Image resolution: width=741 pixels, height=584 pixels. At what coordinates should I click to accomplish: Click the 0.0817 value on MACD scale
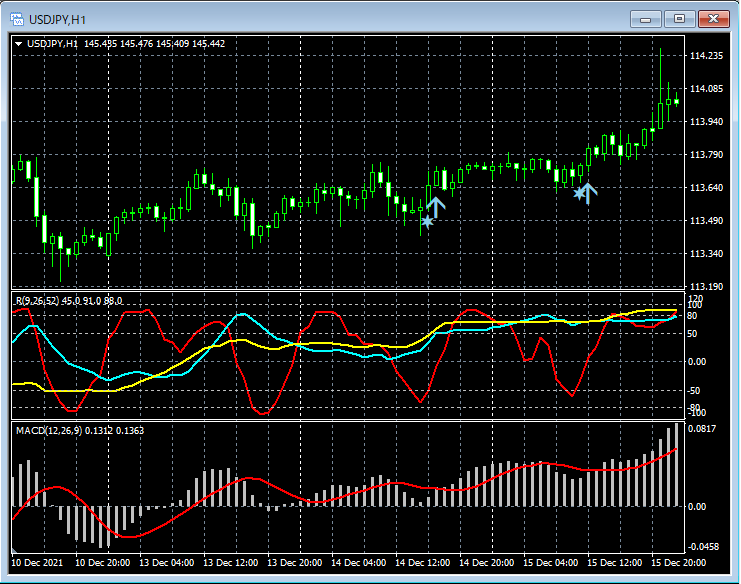702,429
